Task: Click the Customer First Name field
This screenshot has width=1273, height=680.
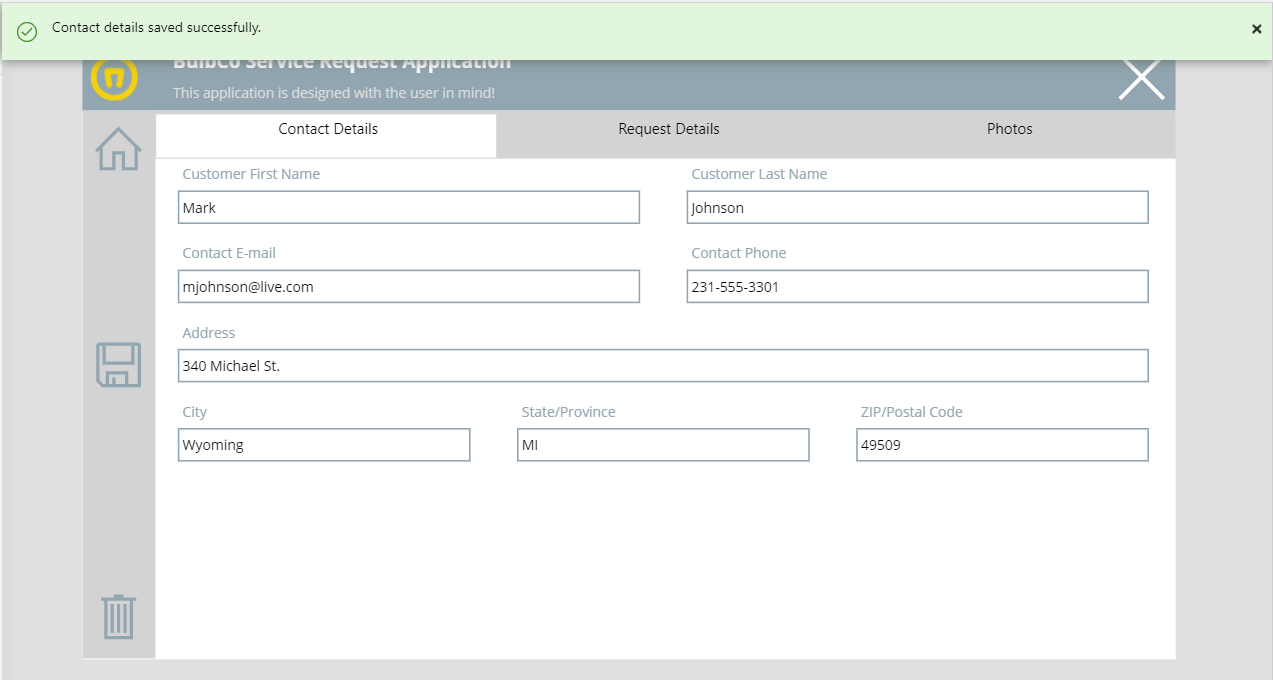Action: pos(408,207)
